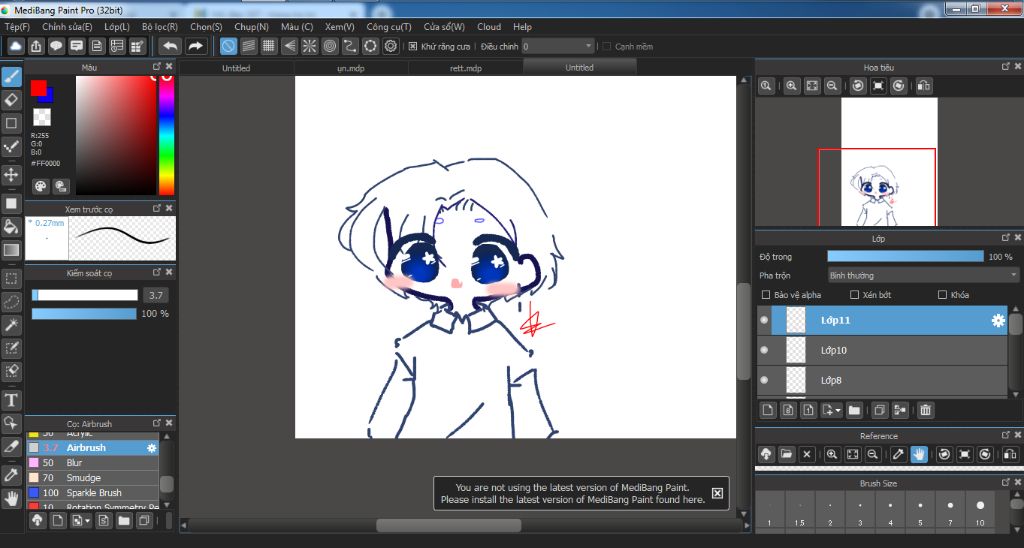Select the Sparkle Brush

pyautogui.click(x=92, y=492)
